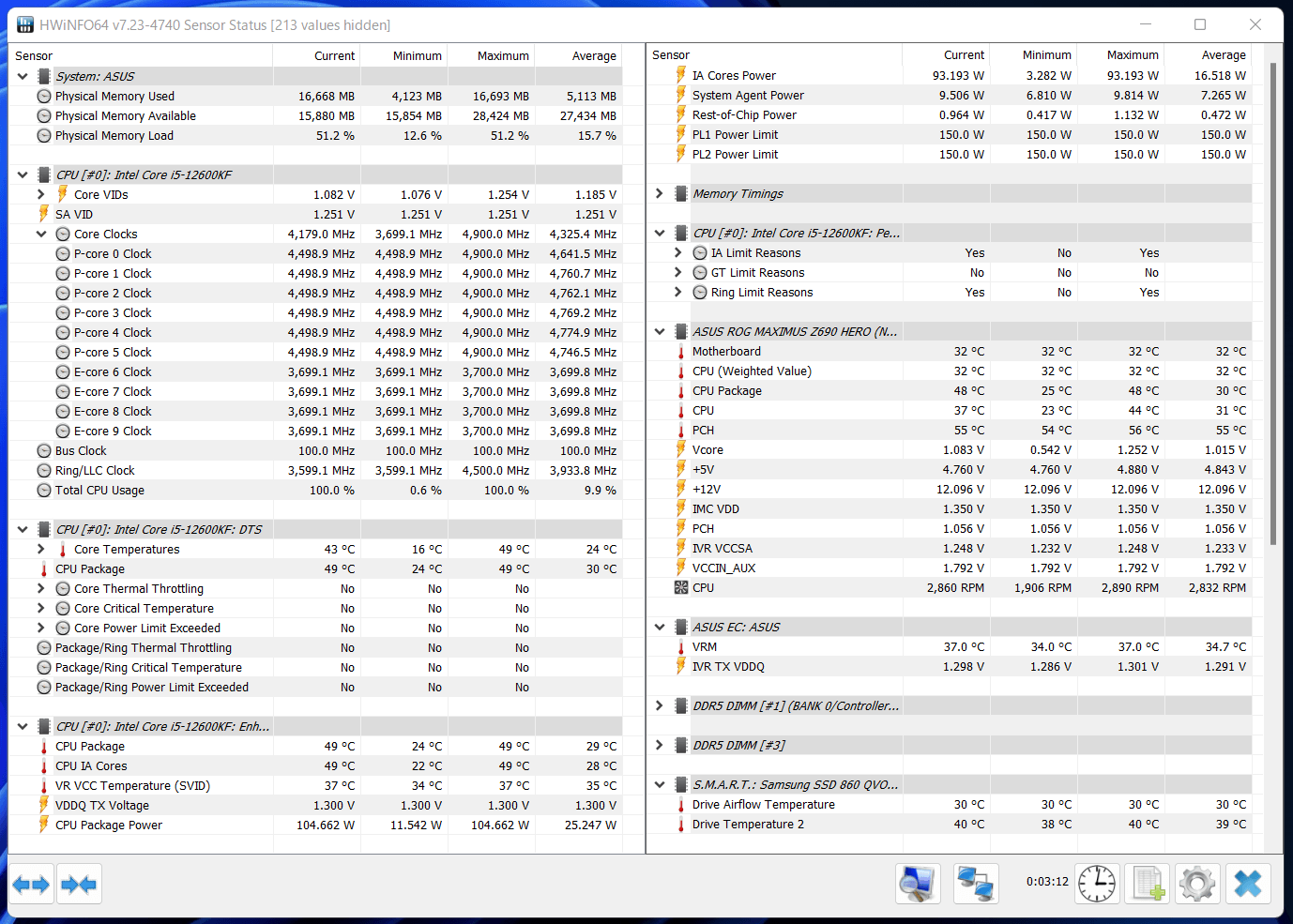The image size is (1293, 924).
Task: Select the PL1 Power Limit row
Action: tap(950, 134)
